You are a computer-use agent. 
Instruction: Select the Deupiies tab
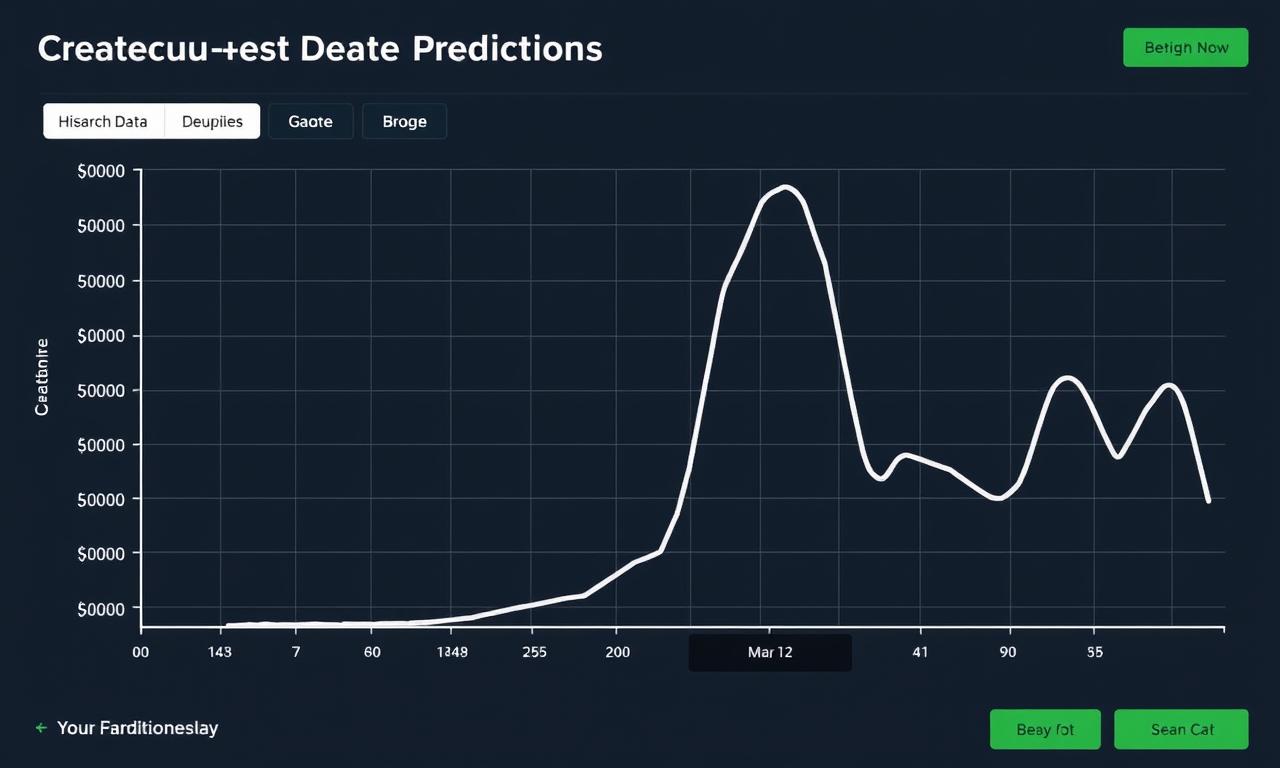(x=212, y=121)
